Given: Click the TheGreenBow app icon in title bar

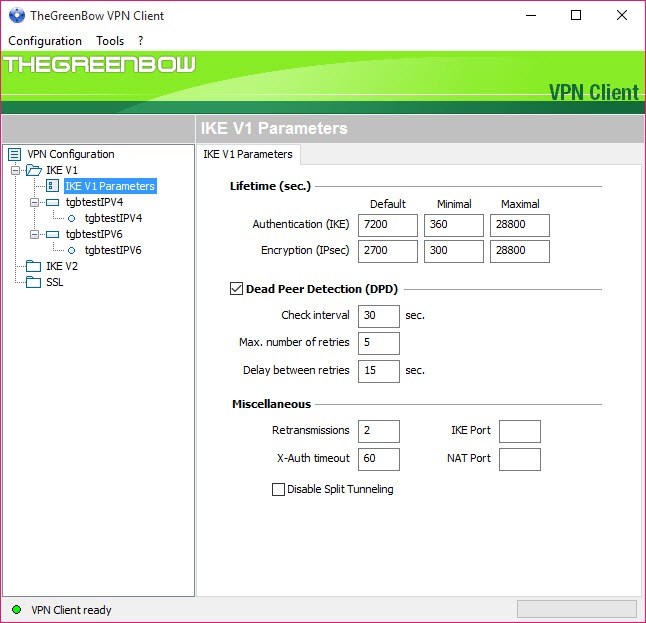Looking at the screenshot, I should pos(17,16).
